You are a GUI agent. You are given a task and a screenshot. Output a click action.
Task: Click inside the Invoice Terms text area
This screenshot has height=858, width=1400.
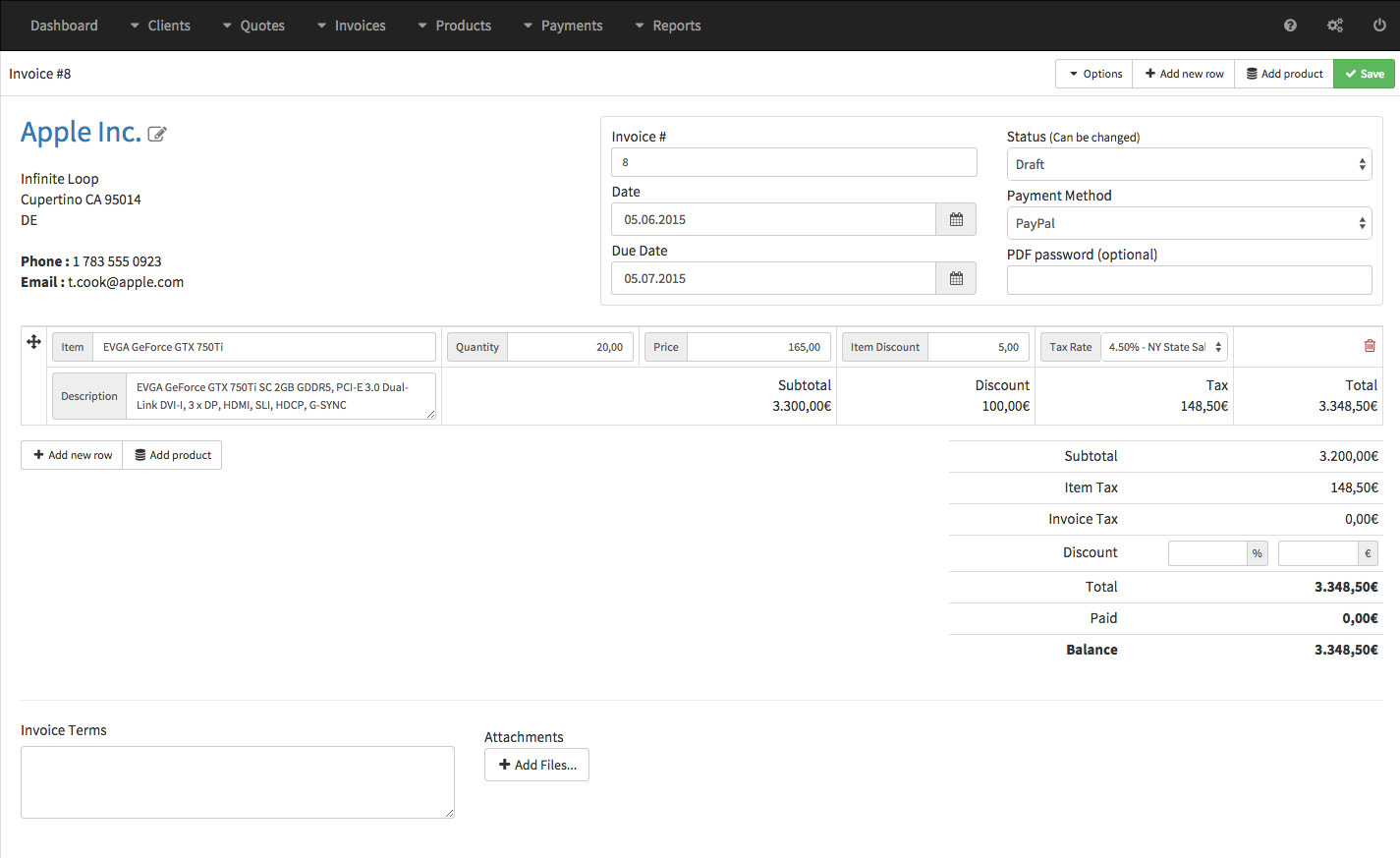click(x=237, y=781)
